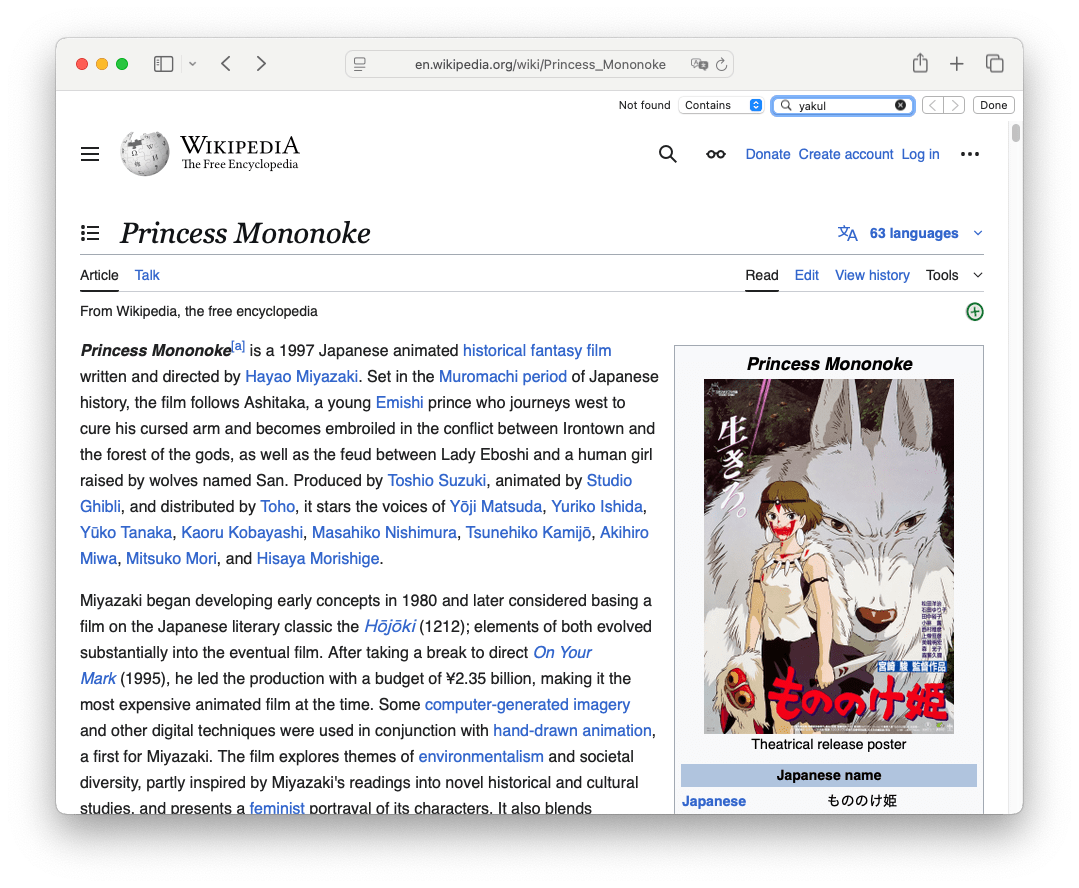Open the page settings icon in address bar

tap(360, 64)
